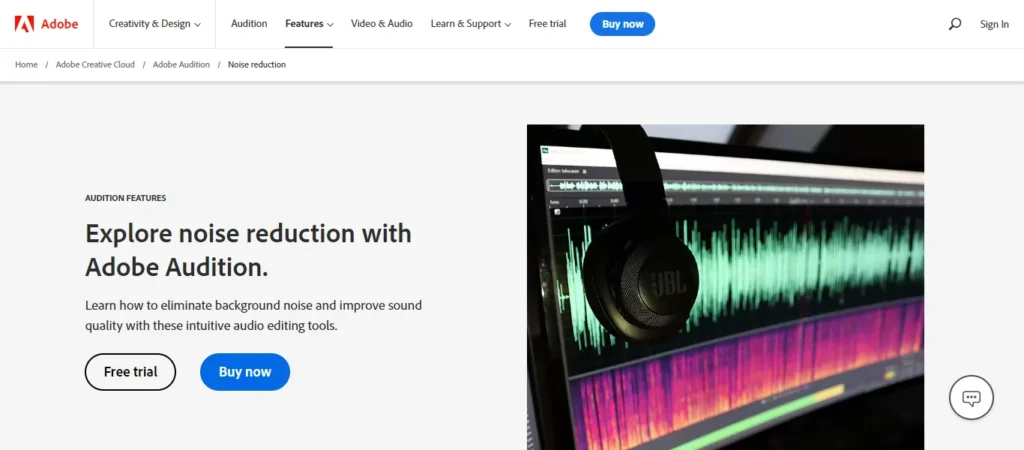
Task: Click the Explore noise reduction heading
Action: tap(248, 250)
